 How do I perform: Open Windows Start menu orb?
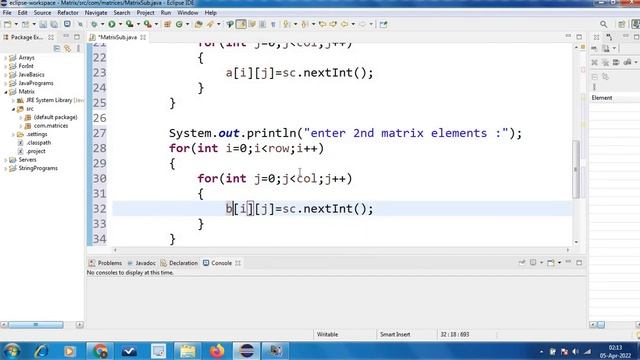tap(11, 351)
